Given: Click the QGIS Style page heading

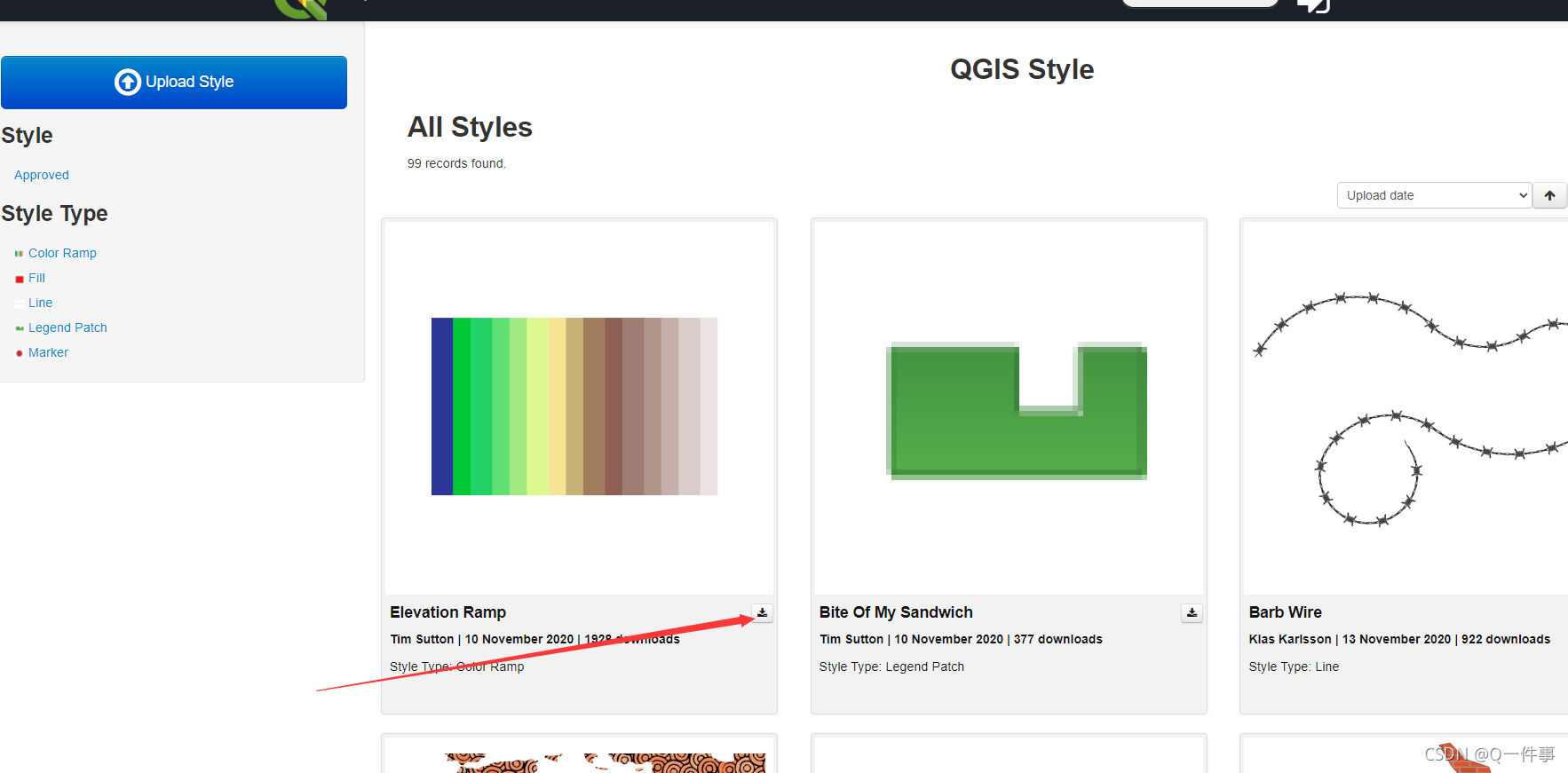Looking at the screenshot, I should tap(1022, 69).
